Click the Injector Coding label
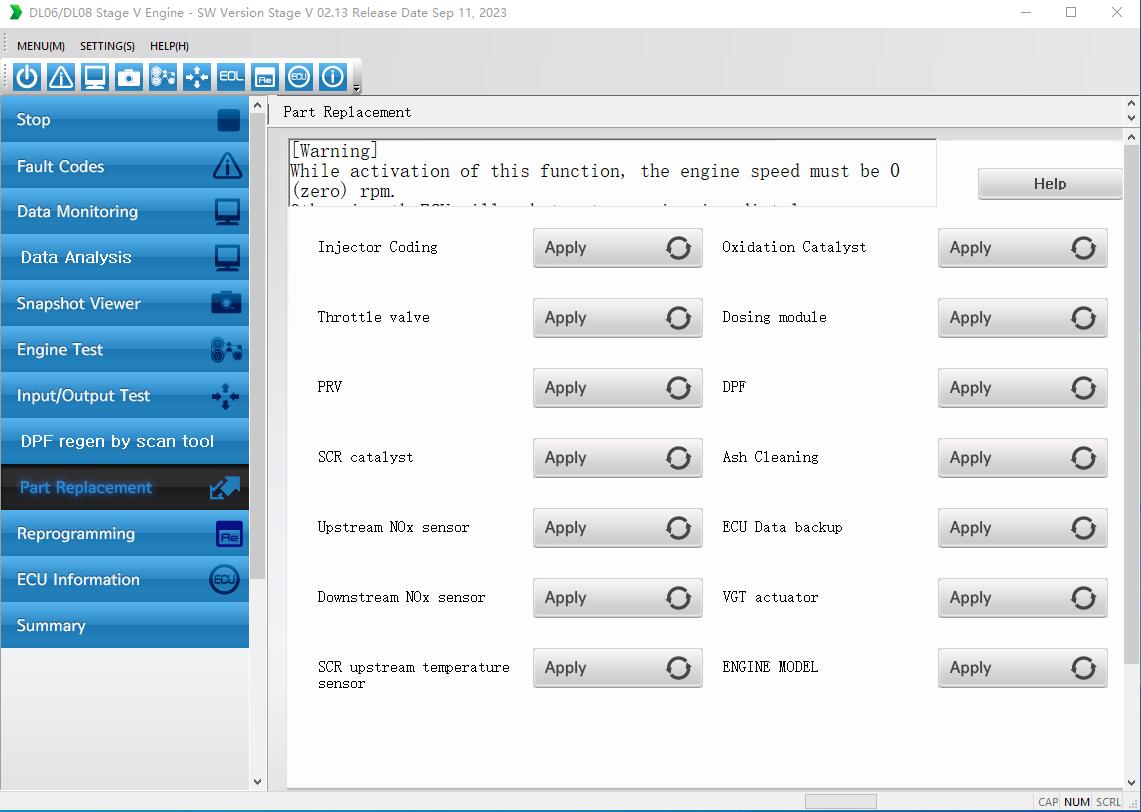The image size is (1141, 812). point(378,247)
